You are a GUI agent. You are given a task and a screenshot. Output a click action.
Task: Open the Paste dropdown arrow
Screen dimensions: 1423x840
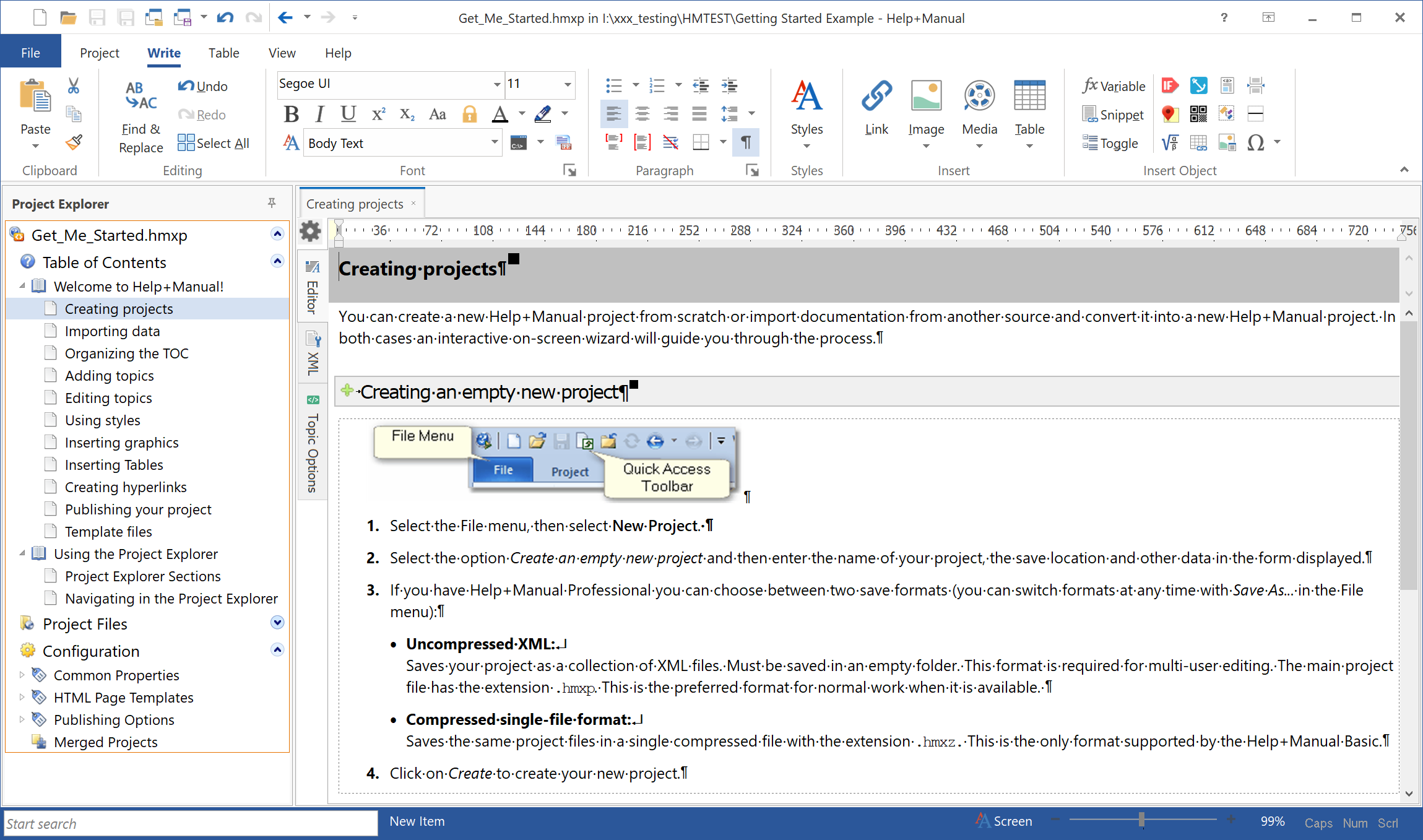tap(35, 146)
